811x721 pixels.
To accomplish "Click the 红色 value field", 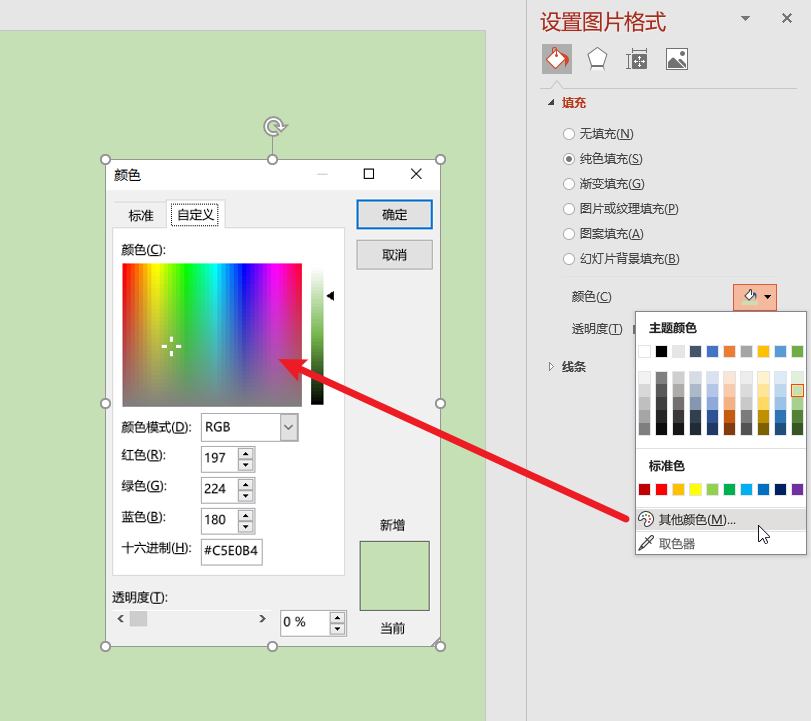I will (220, 458).
